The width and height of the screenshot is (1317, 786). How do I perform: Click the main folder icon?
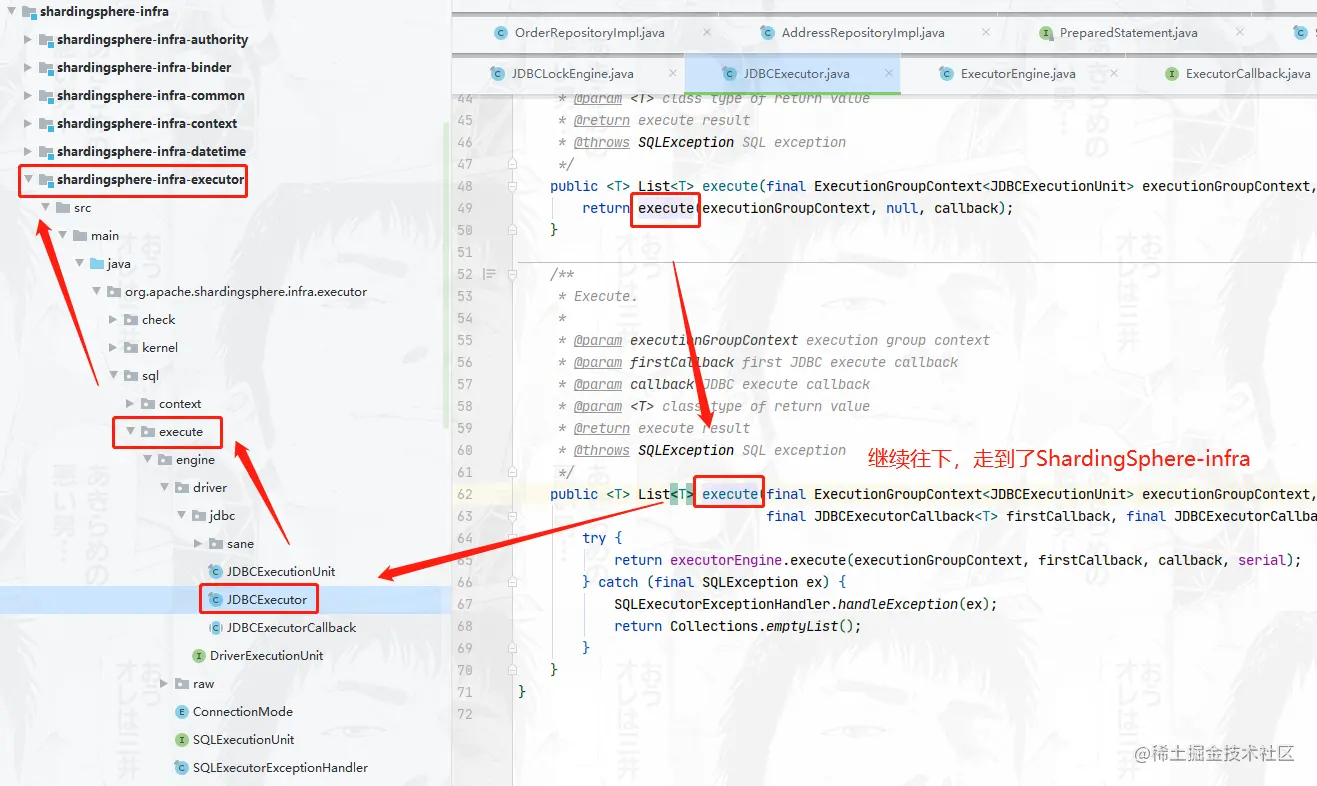click(x=80, y=236)
